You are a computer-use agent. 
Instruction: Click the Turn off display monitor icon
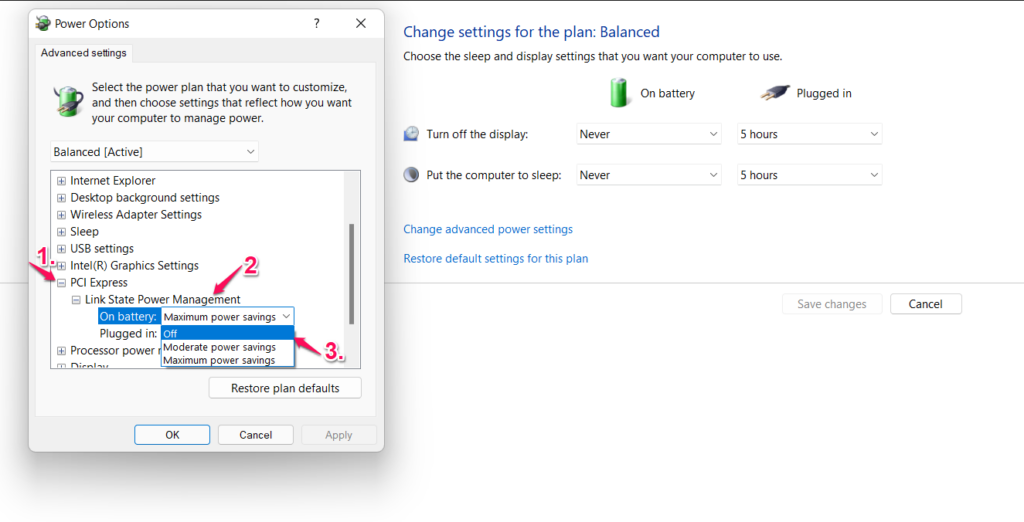point(411,134)
